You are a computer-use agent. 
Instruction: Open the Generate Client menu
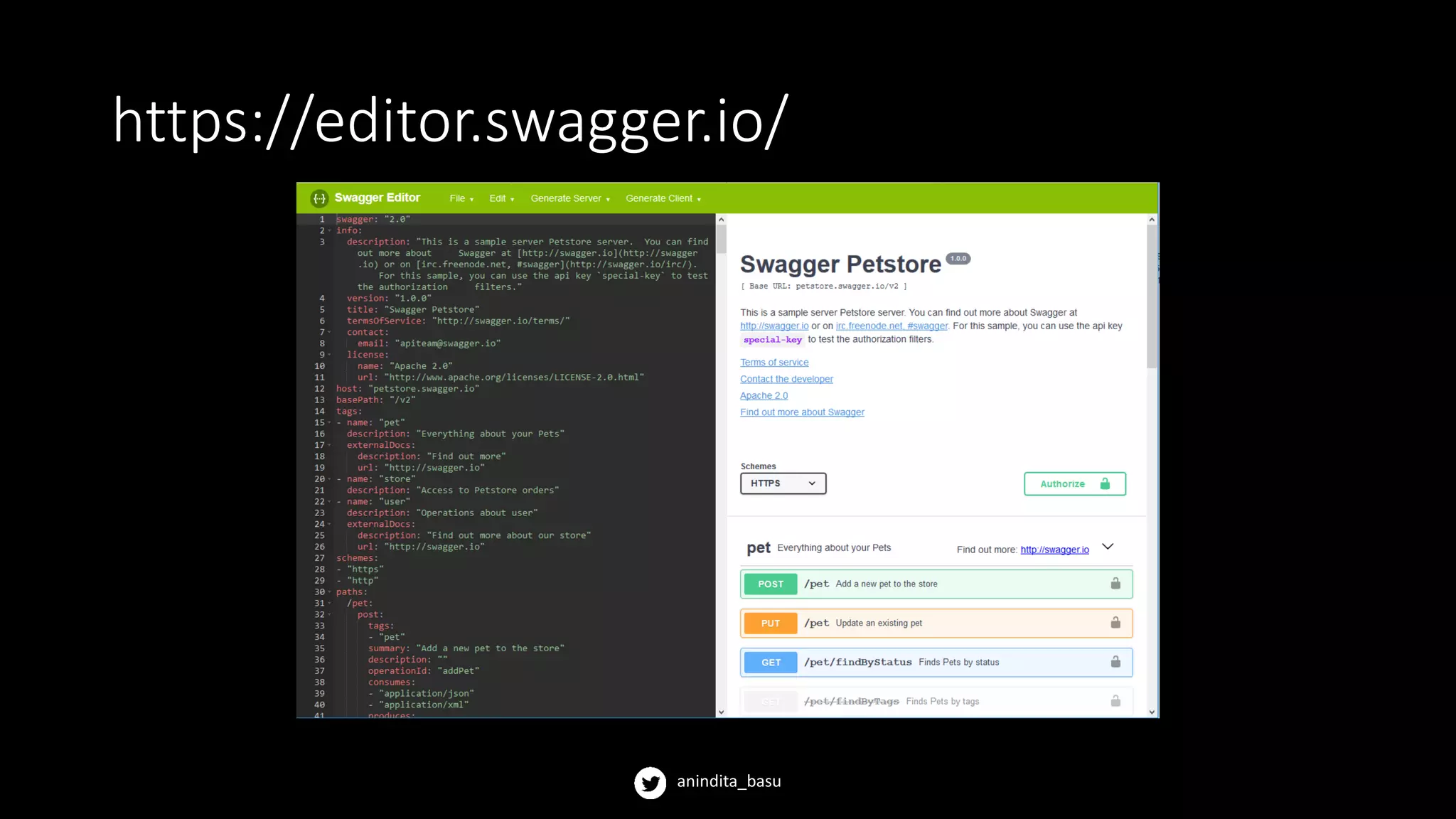click(663, 198)
